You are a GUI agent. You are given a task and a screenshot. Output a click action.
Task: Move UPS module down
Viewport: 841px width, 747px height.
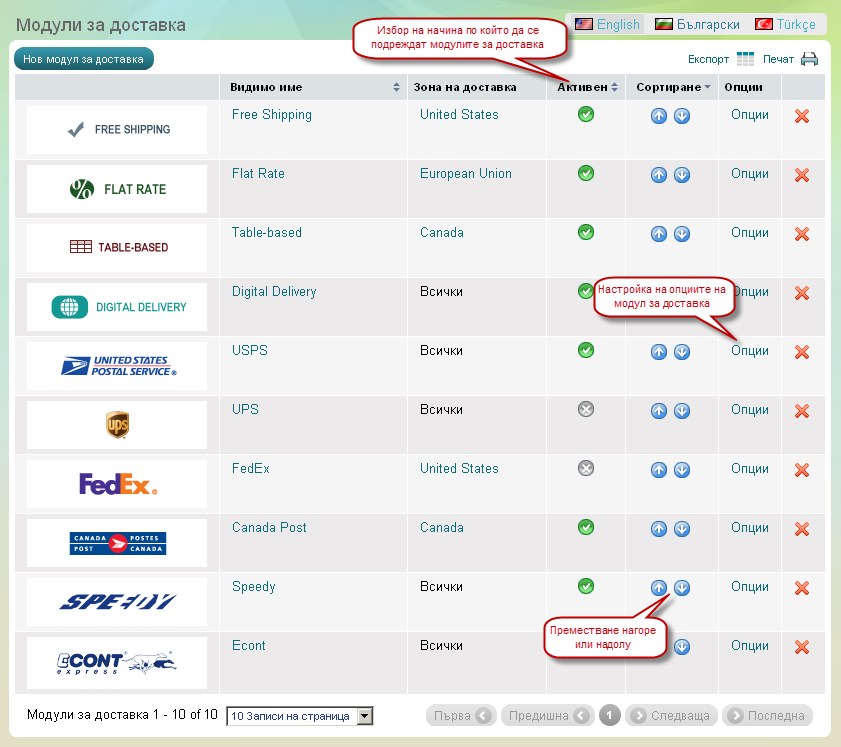coord(682,411)
